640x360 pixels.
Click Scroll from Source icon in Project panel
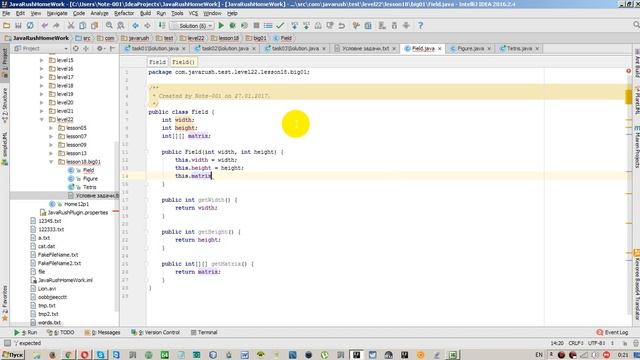point(76,48)
